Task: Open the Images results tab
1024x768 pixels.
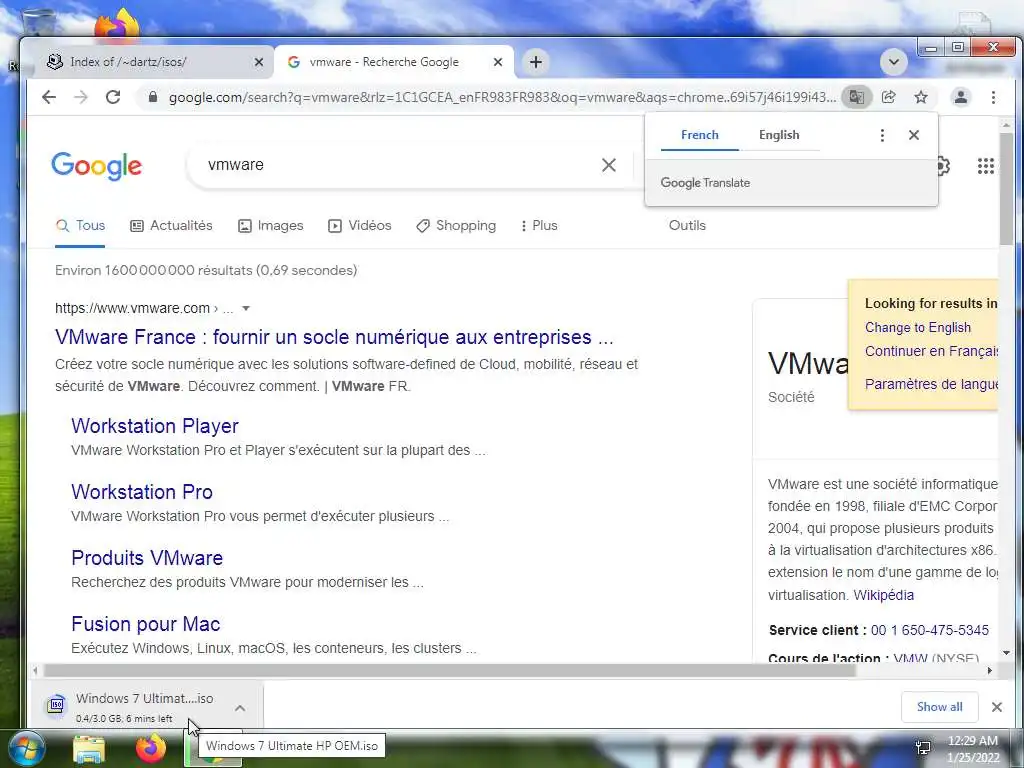Action: point(271,226)
